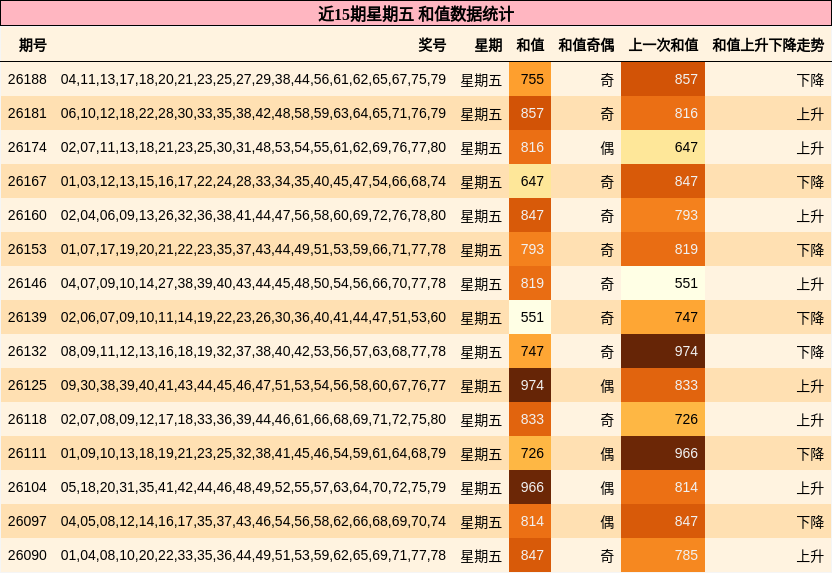Click the numbers list starting 02,07,11,13 in row 26174
832x573 pixels.
coord(253,147)
